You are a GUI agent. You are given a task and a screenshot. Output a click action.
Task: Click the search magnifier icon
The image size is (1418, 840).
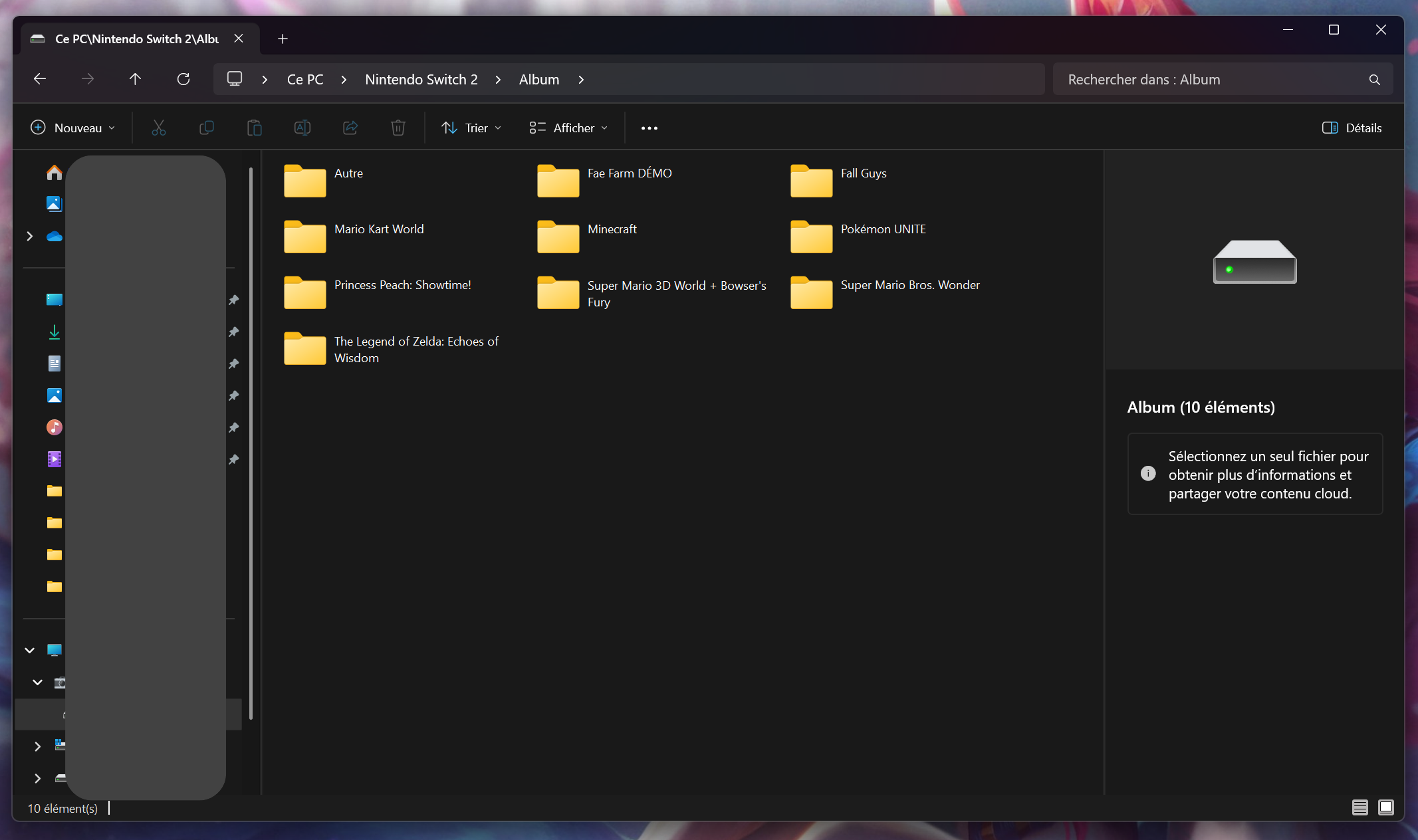tap(1374, 80)
